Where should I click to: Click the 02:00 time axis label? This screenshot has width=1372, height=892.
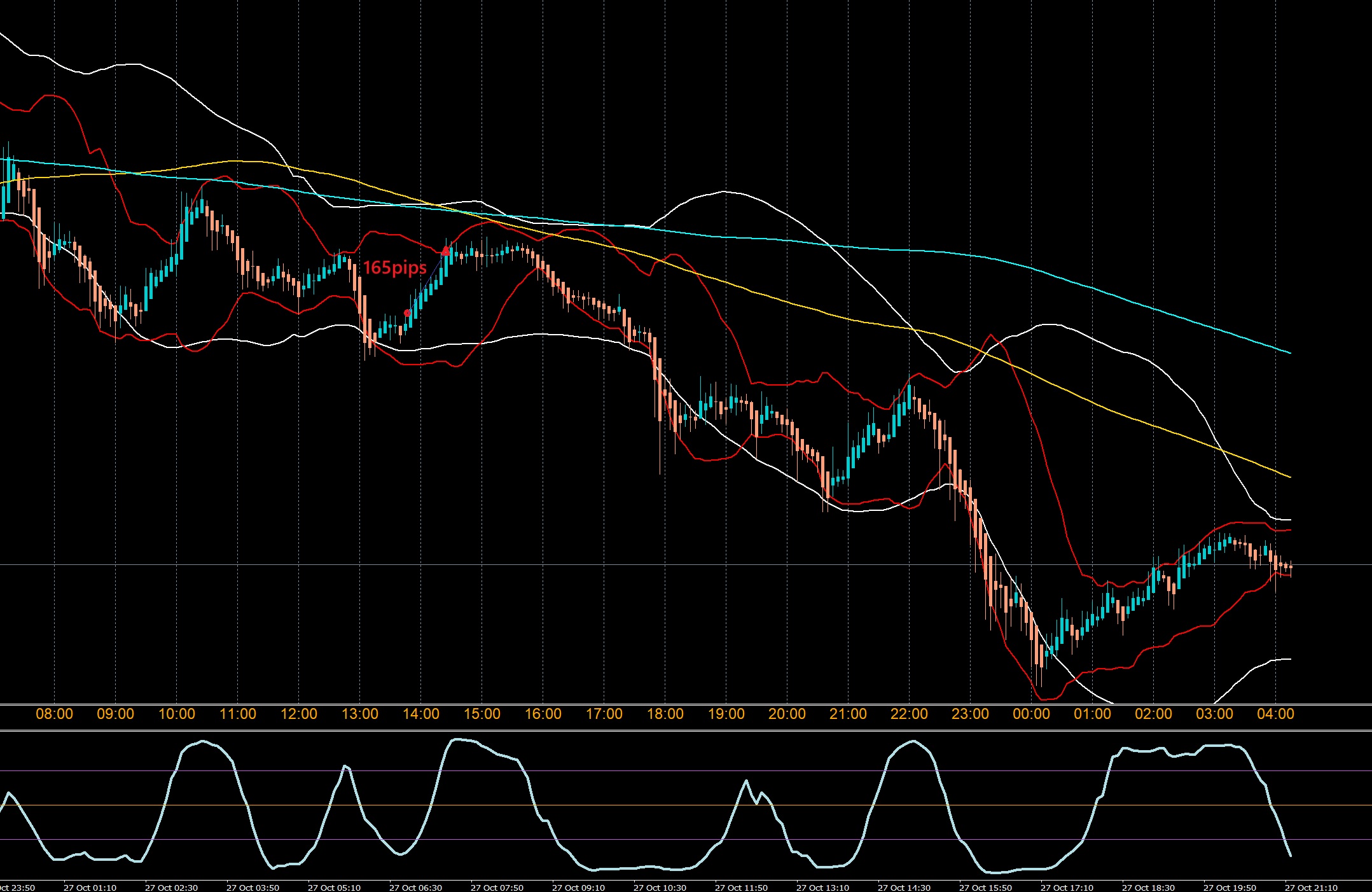pyautogui.click(x=1153, y=714)
